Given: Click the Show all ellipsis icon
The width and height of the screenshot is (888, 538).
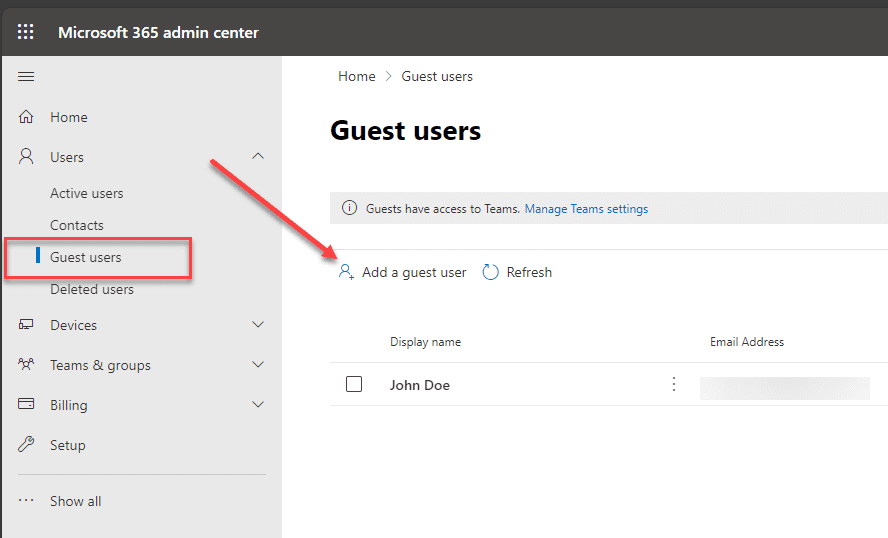Looking at the screenshot, I should [x=26, y=501].
